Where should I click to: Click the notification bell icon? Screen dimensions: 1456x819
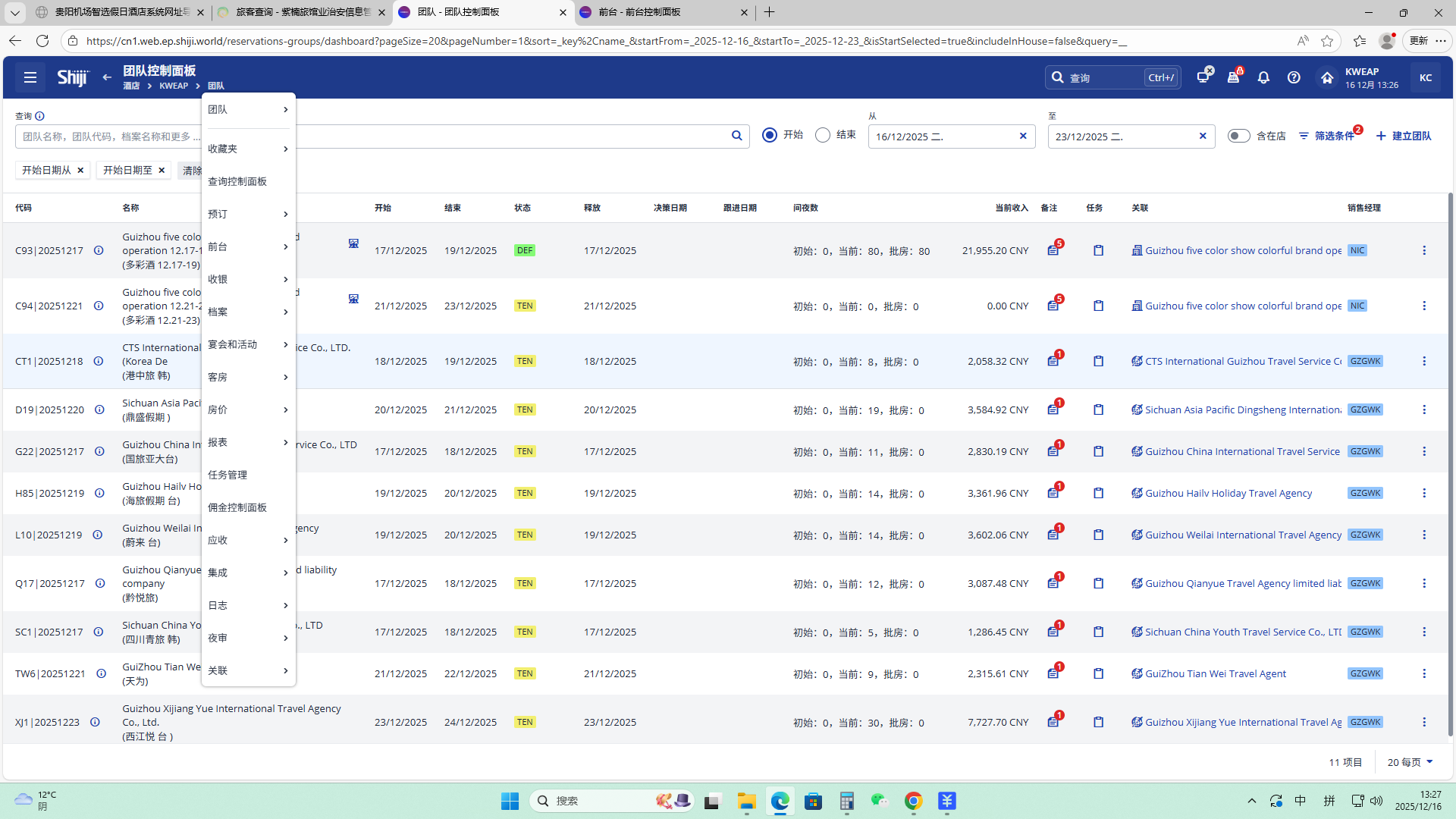(x=1263, y=77)
